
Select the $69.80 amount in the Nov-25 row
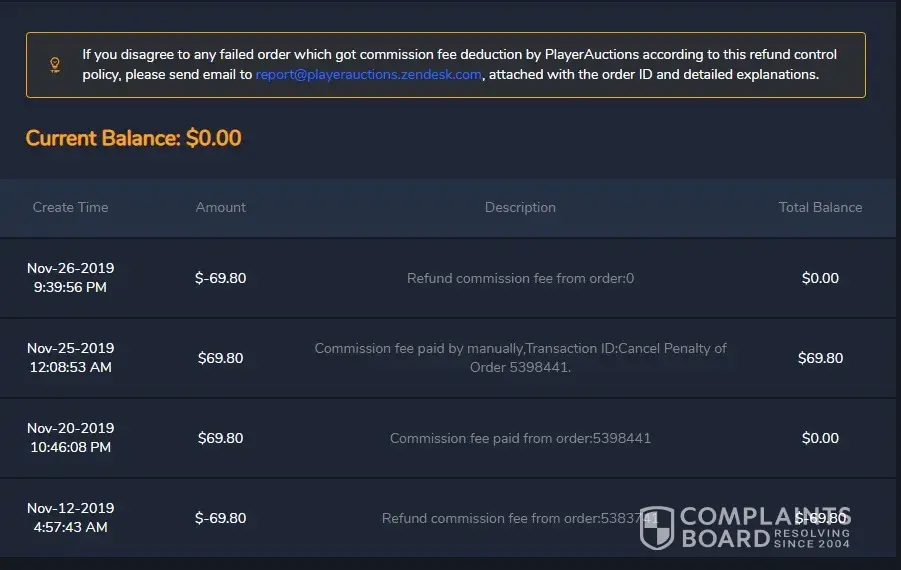(x=220, y=358)
